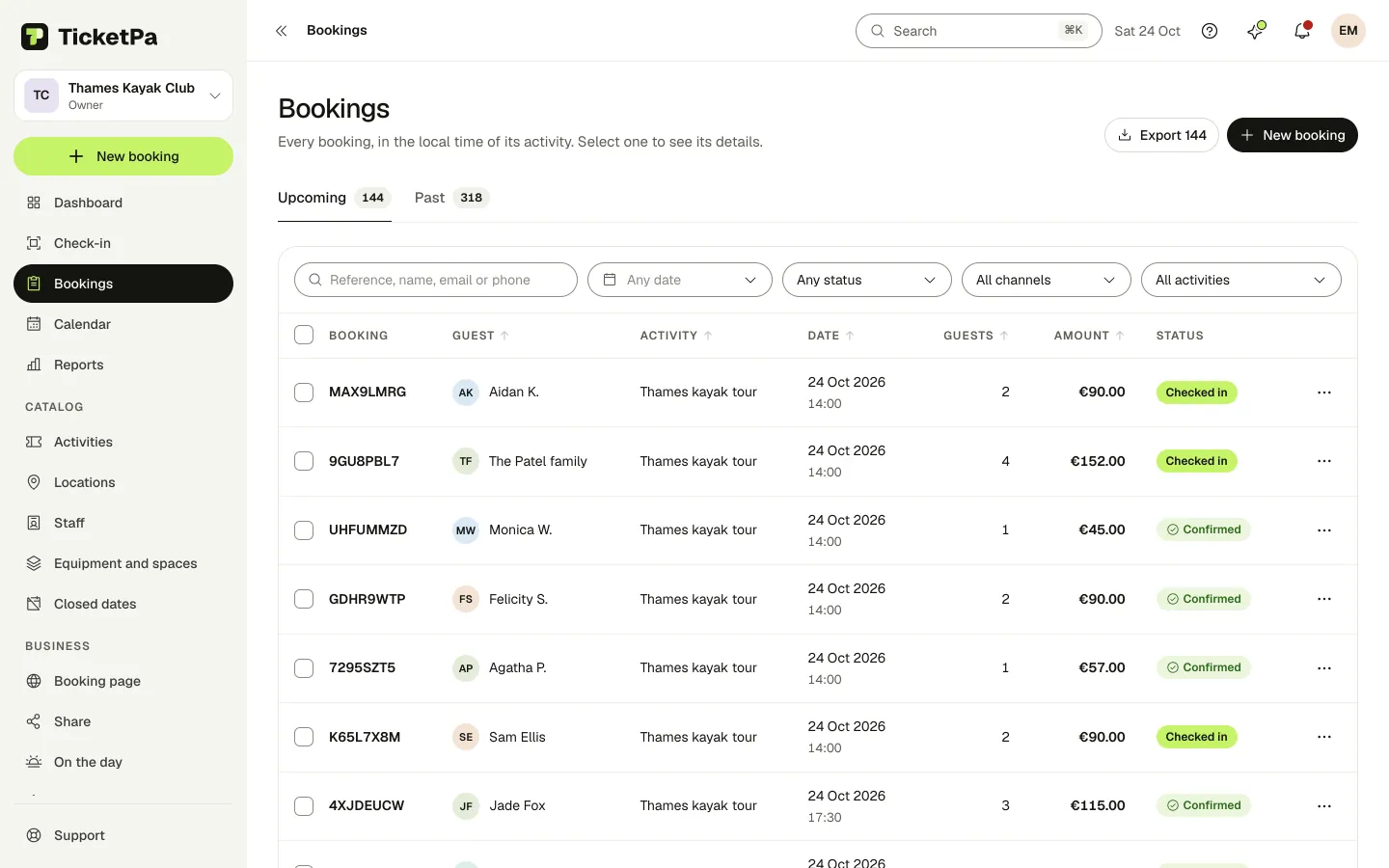Image resolution: width=1389 pixels, height=868 pixels.
Task: Click the green New booking sidebar button
Action: coord(123,156)
